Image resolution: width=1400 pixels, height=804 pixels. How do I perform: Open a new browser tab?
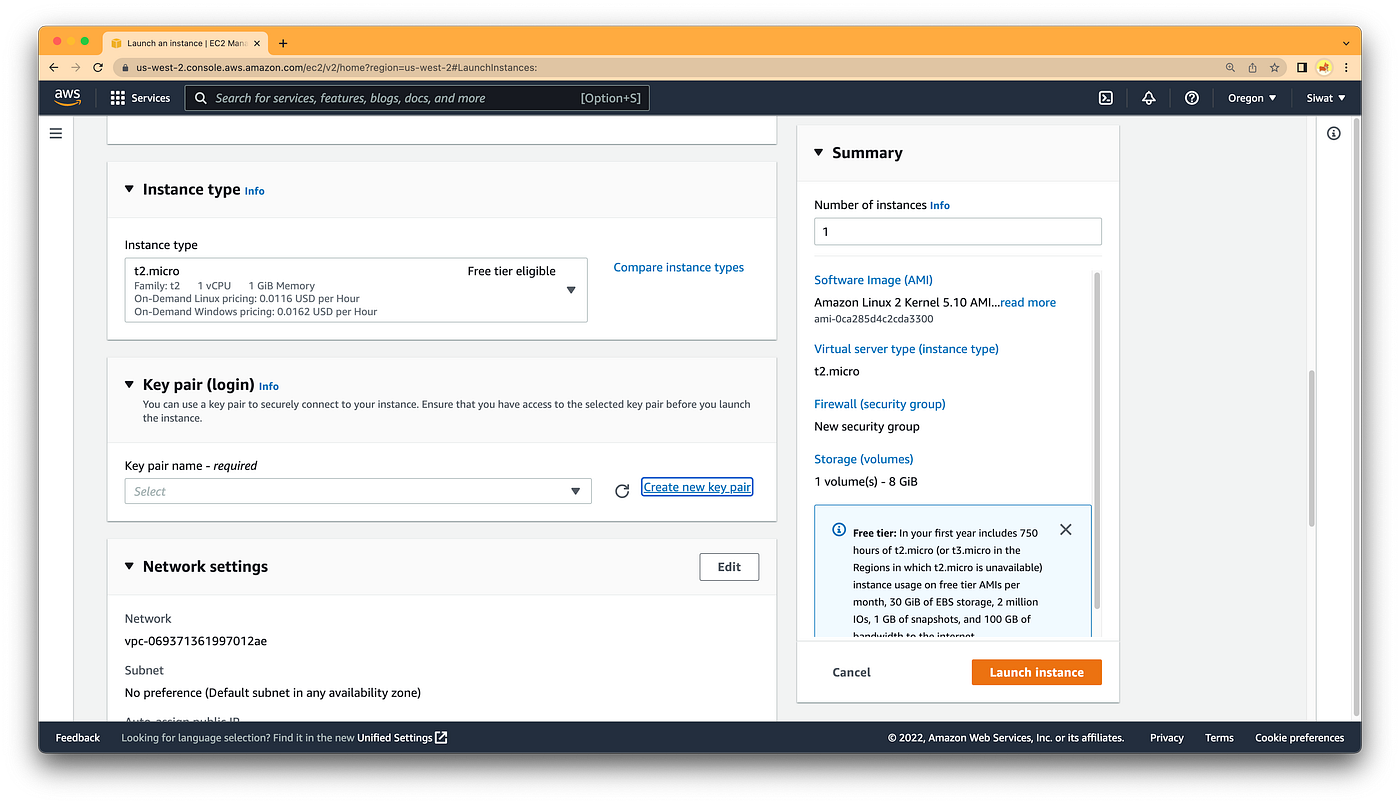(283, 43)
